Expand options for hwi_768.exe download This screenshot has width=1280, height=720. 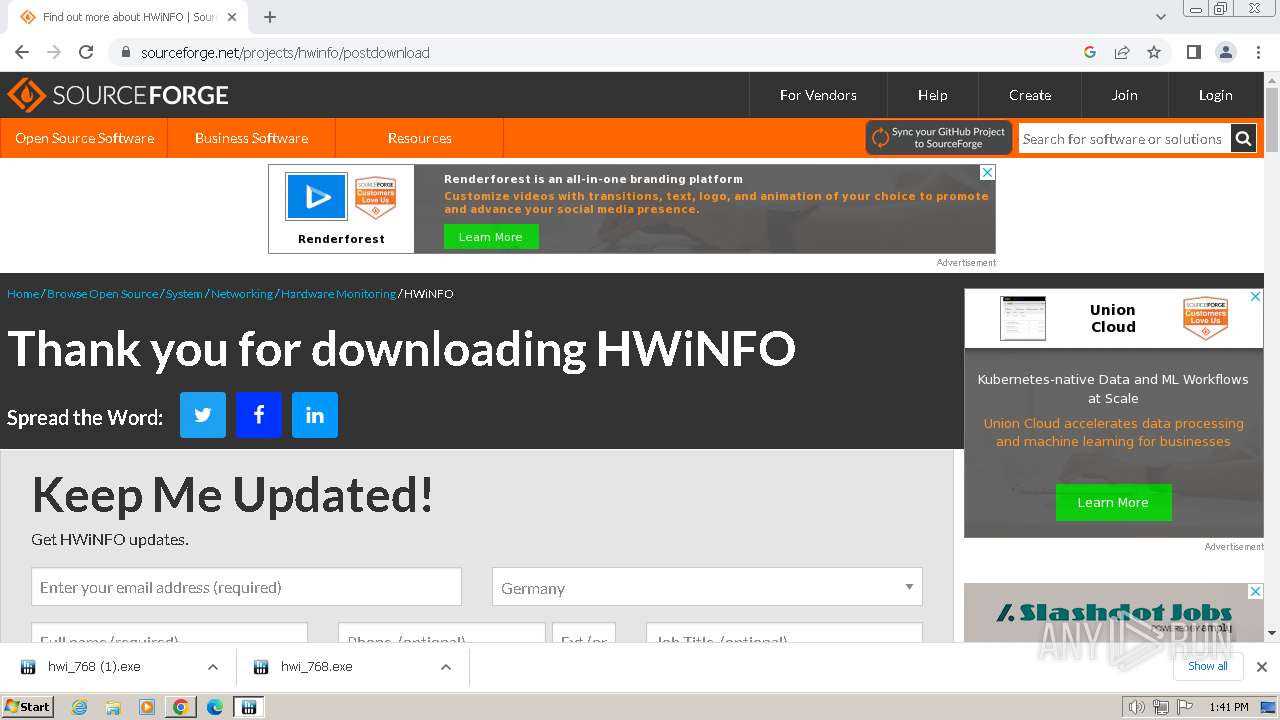point(445,667)
